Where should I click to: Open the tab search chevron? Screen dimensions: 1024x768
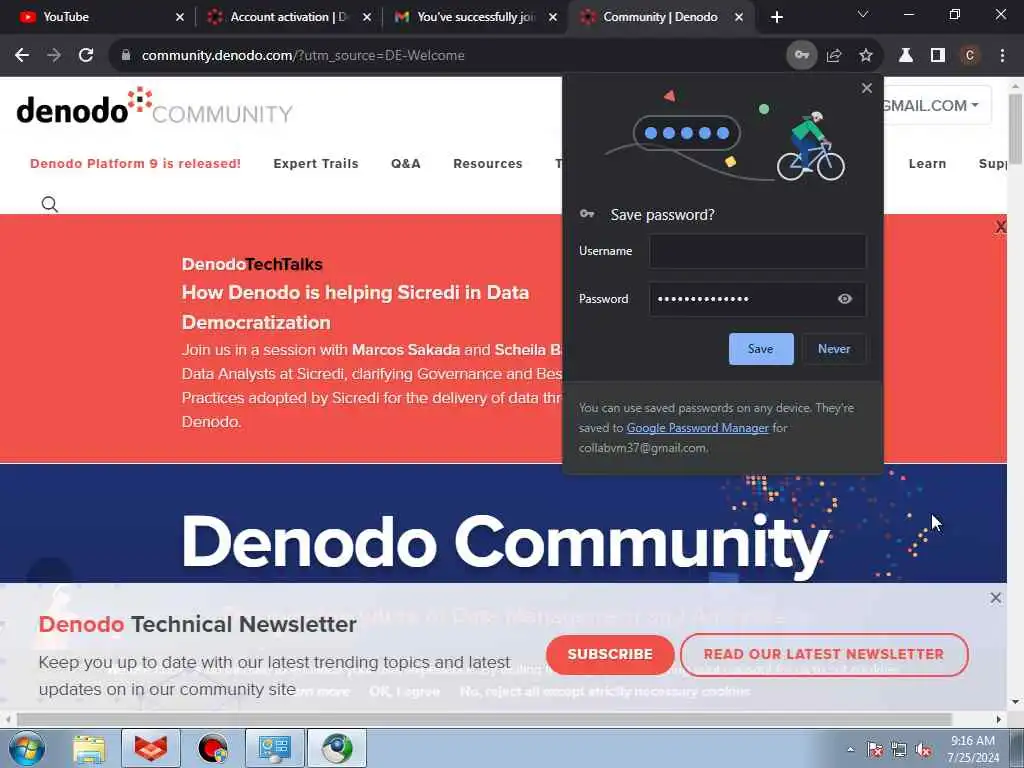863,14
